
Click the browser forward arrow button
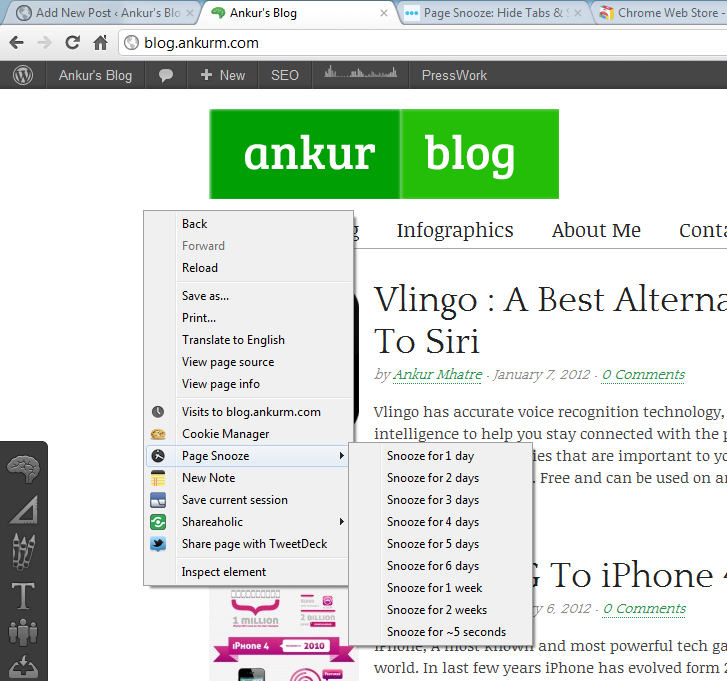click(45, 43)
